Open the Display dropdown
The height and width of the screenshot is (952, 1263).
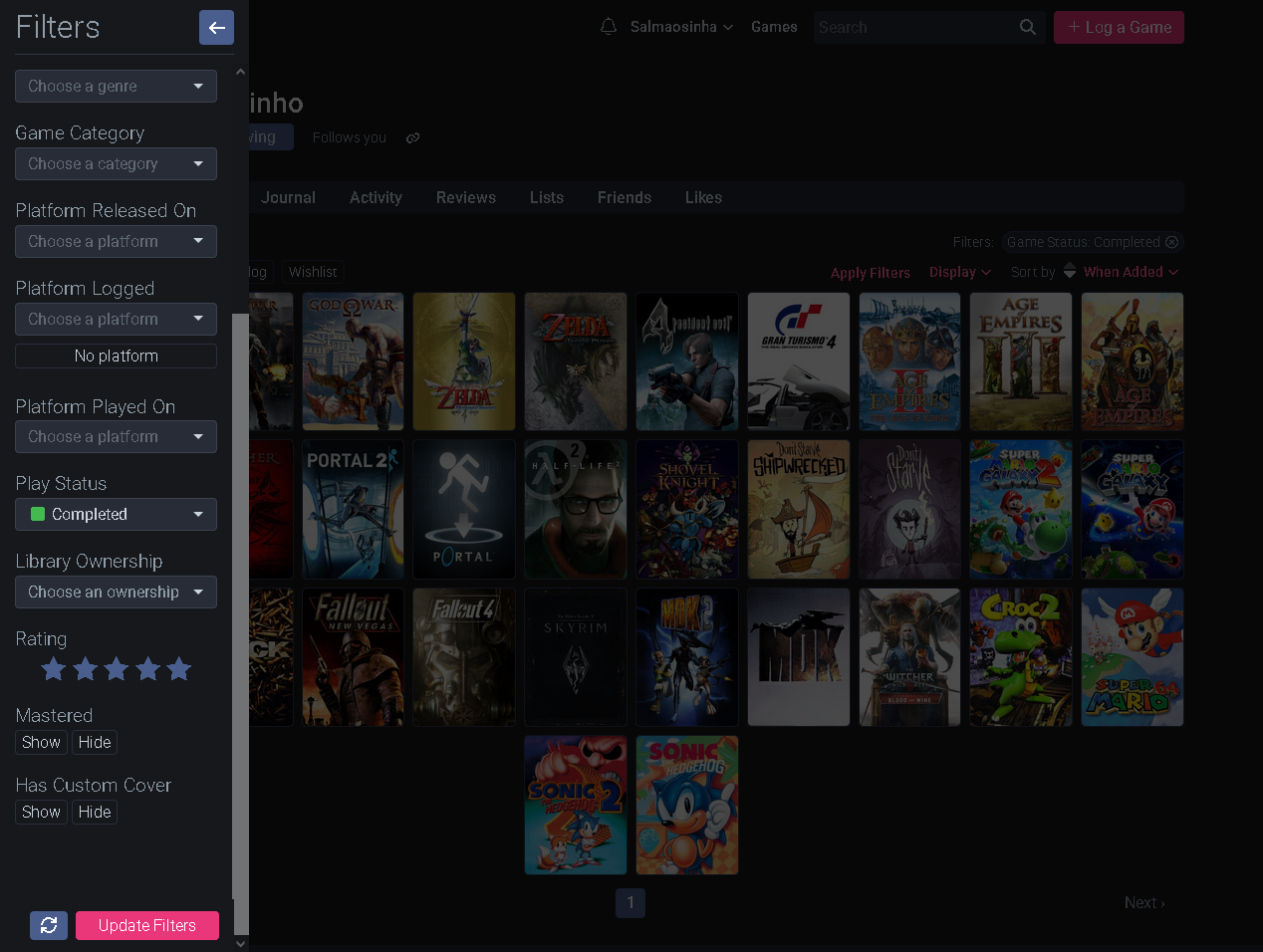point(960,272)
